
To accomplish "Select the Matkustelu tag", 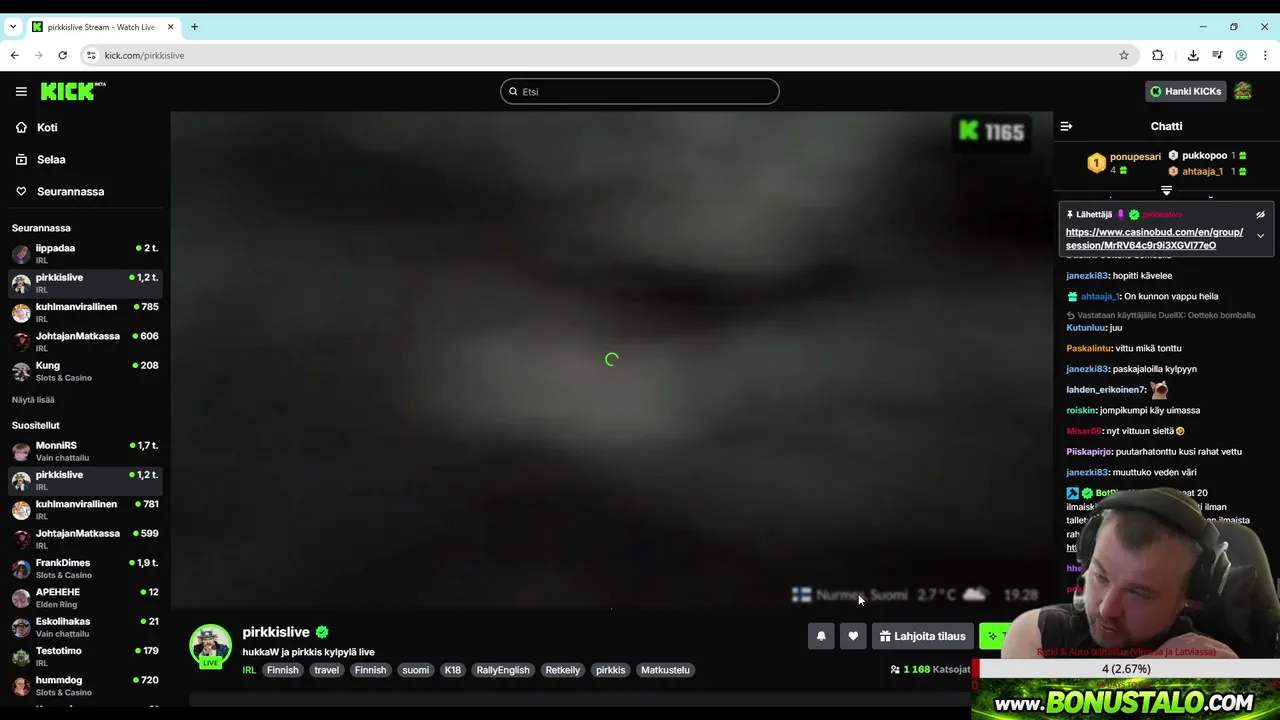I will point(665,670).
